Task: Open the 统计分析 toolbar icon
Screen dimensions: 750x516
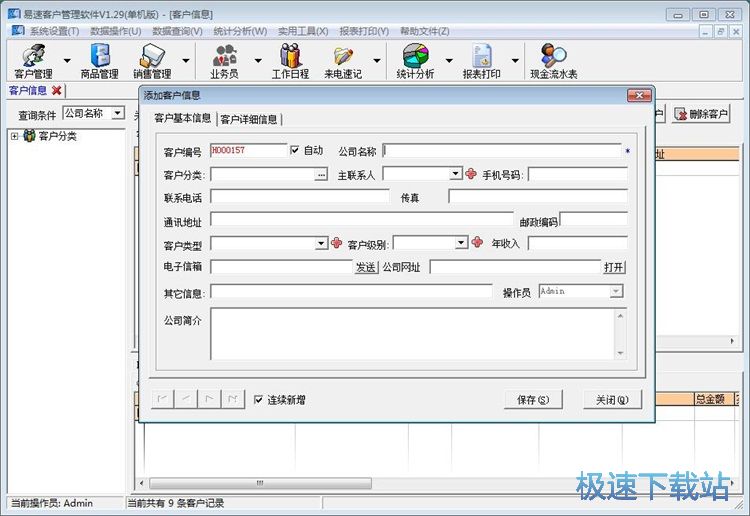Action: tap(415, 61)
